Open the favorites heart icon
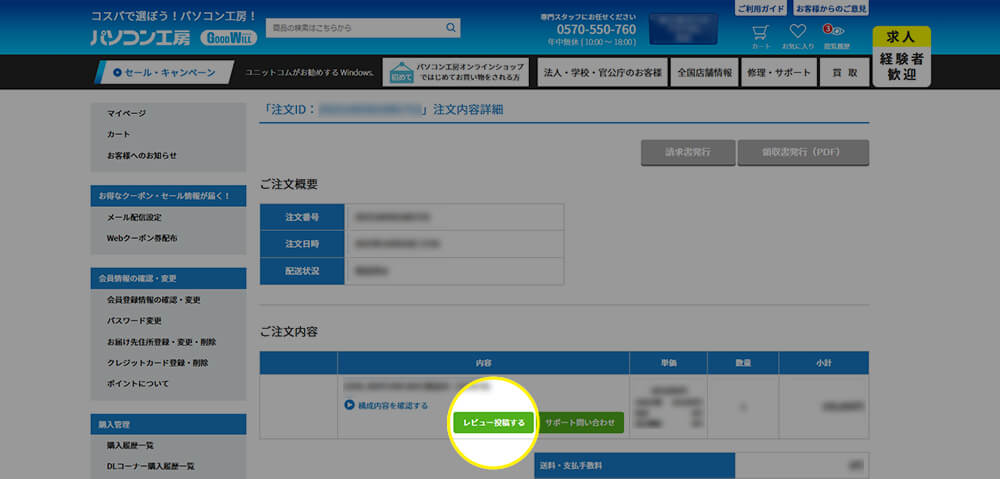This screenshot has height=479, width=1000. coord(798,31)
